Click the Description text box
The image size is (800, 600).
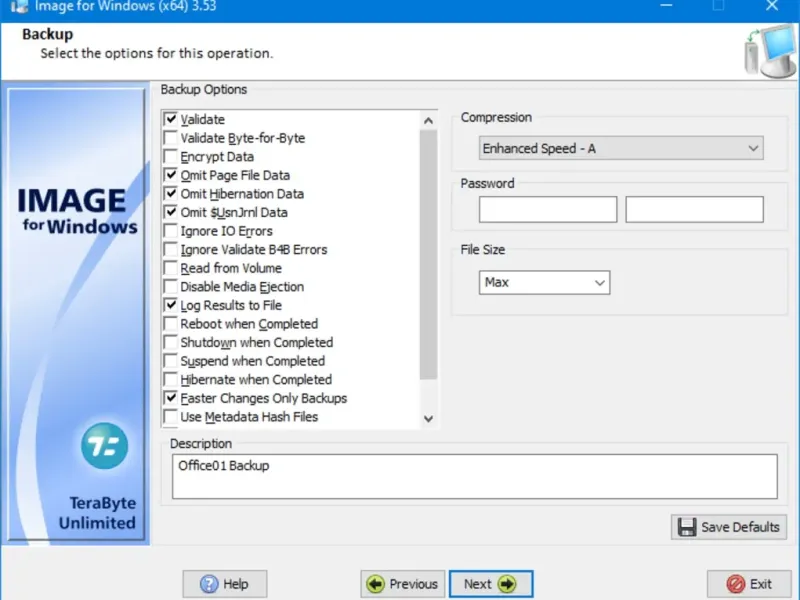click(474, 477)
